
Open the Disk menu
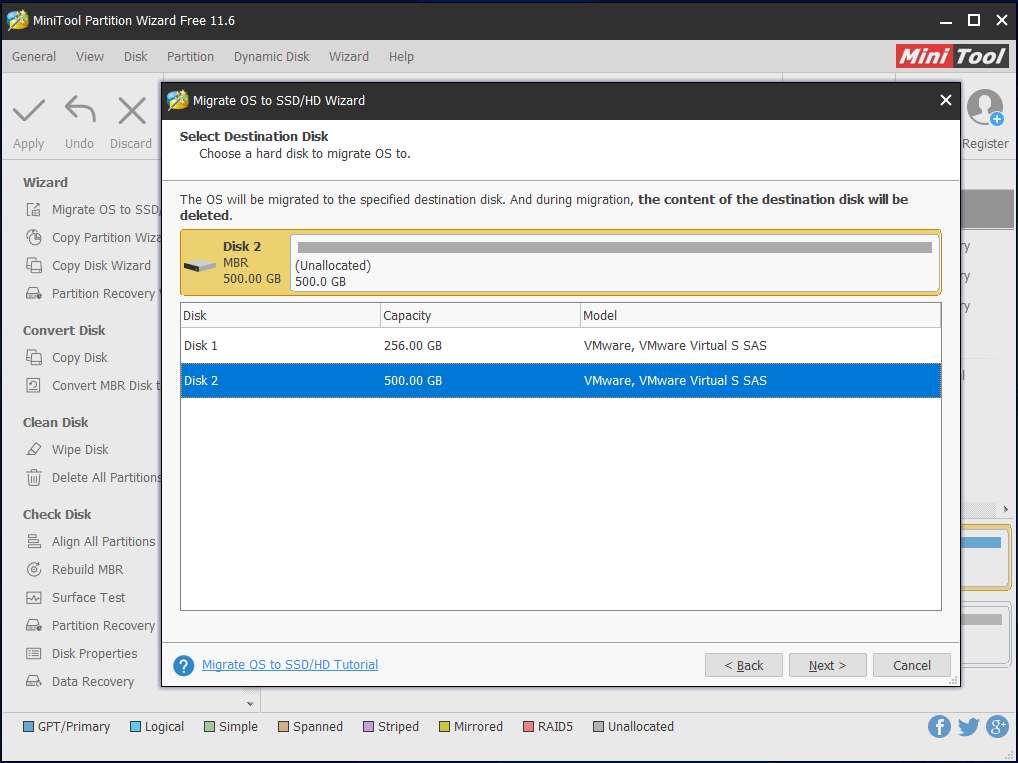pos(136,56)
